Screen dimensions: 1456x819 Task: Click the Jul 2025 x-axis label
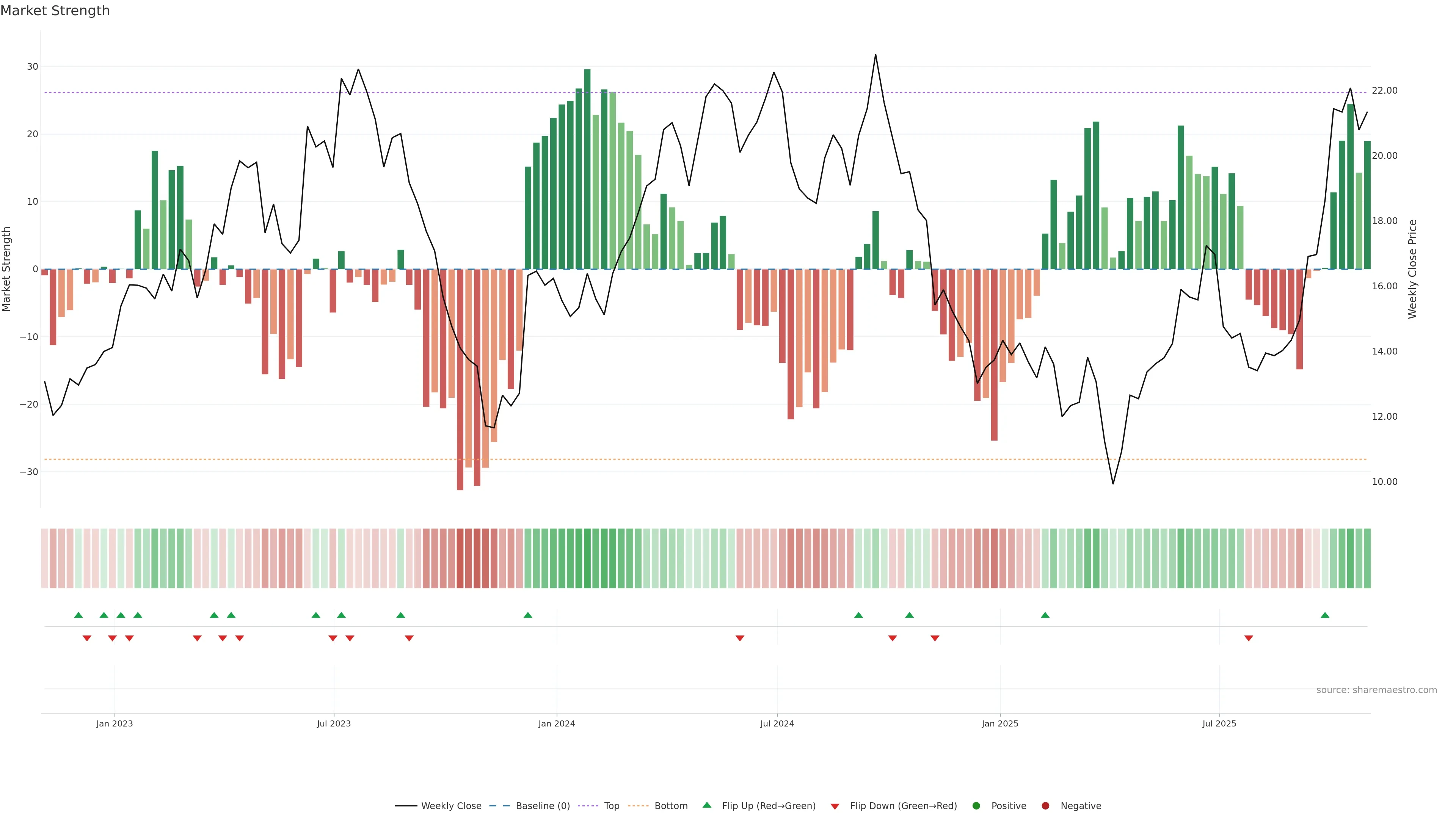(x=1219, y=723)
